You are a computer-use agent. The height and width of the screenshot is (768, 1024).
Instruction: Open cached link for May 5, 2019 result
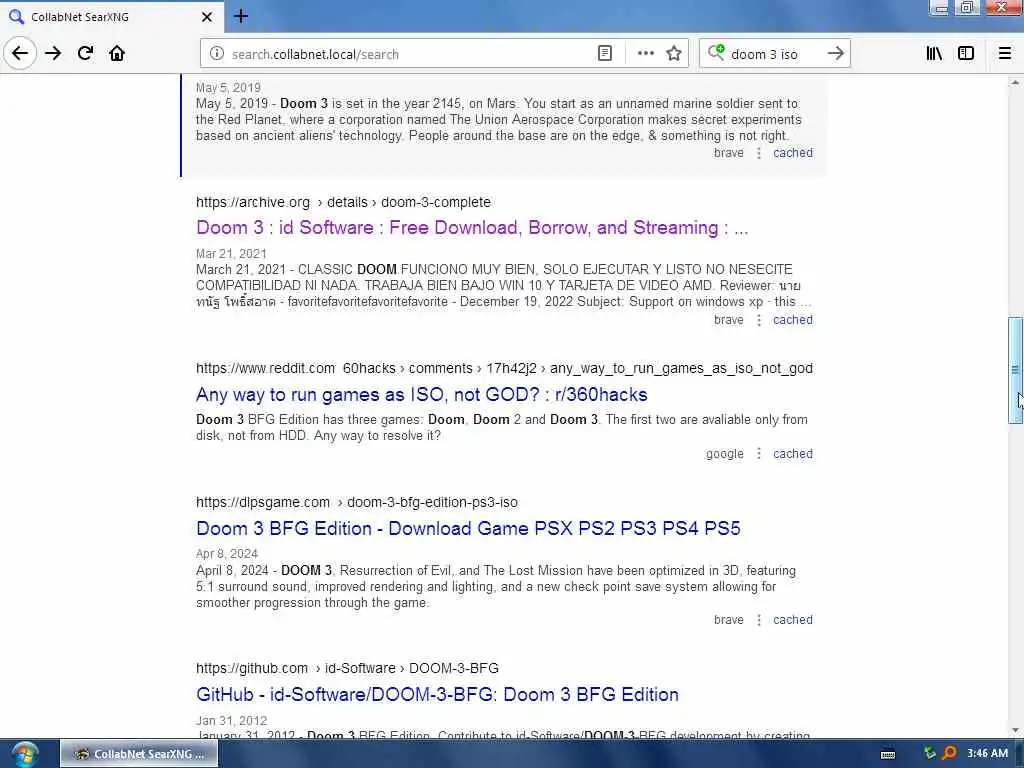tap(793, 153)
